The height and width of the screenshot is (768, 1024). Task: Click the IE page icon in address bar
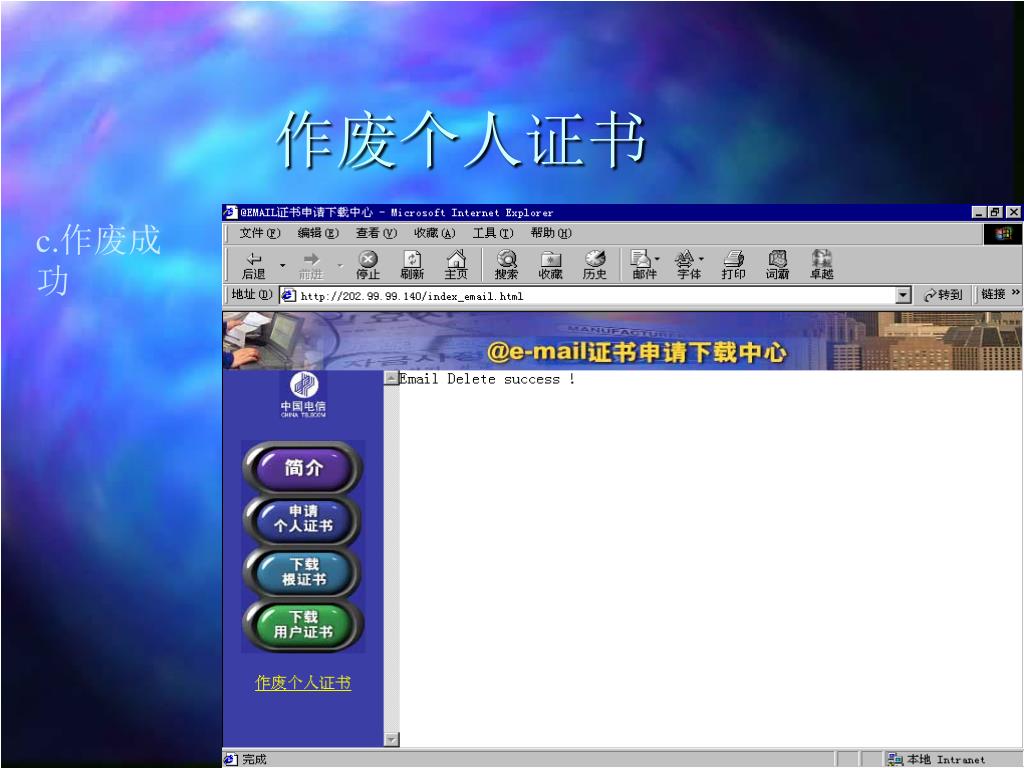coord(288,296)
